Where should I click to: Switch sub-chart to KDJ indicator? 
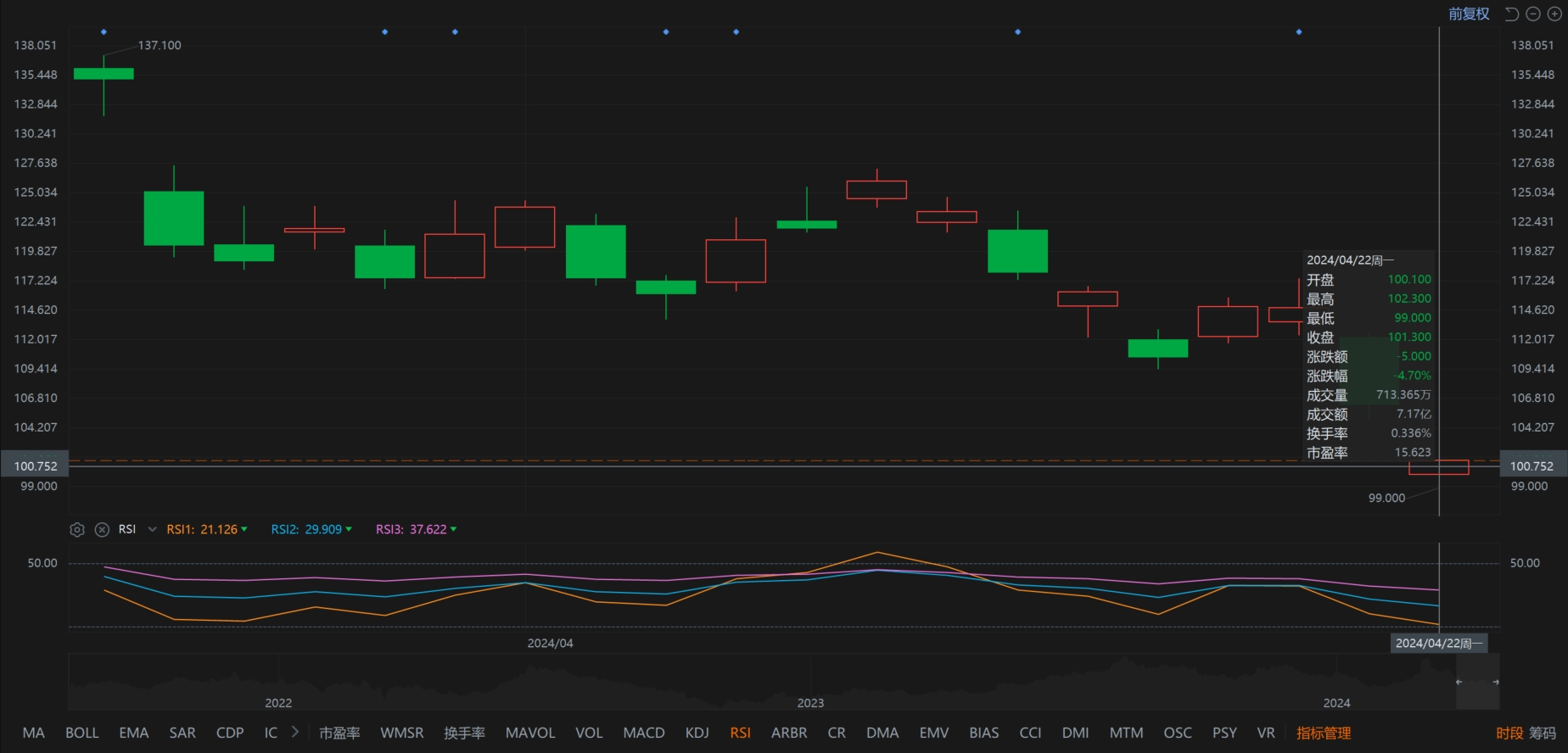click(x=697, y=733)
